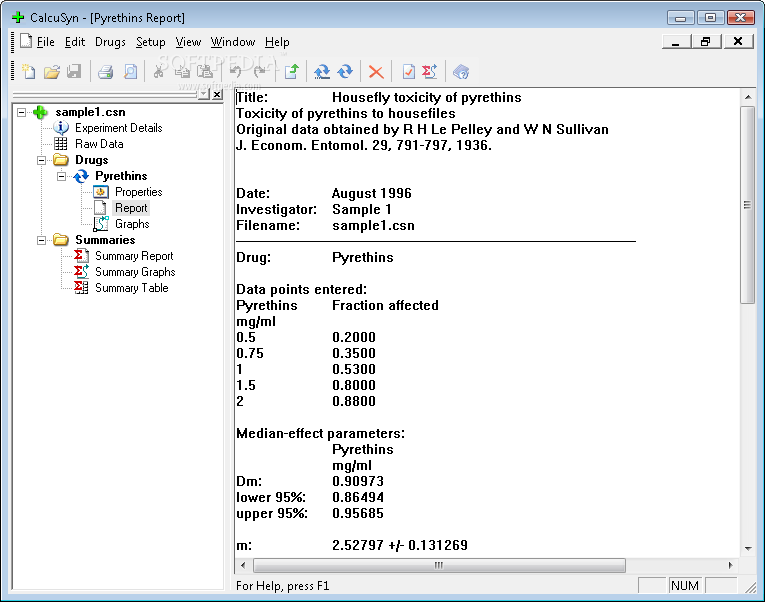Viewport: 765px width, 602px height.
Task: Click the Properties icon under Pyrethins
Action: point(101,192)
